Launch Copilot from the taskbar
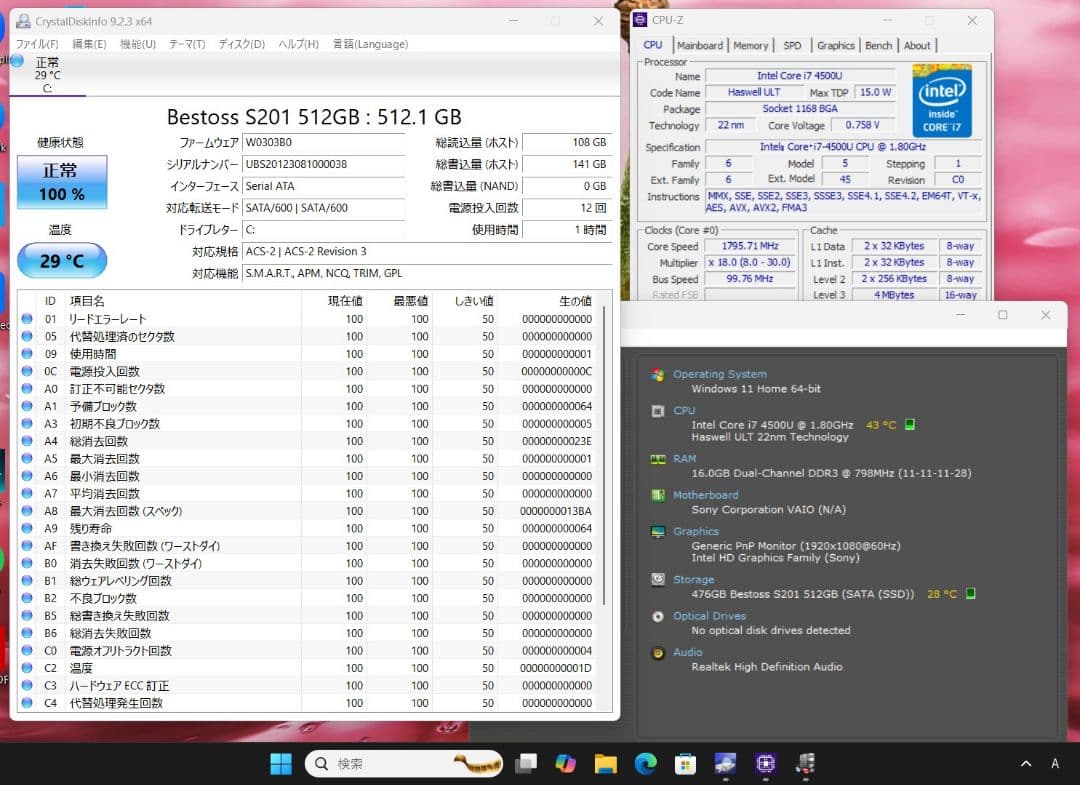1080x785 pixels. click(565, 763)
